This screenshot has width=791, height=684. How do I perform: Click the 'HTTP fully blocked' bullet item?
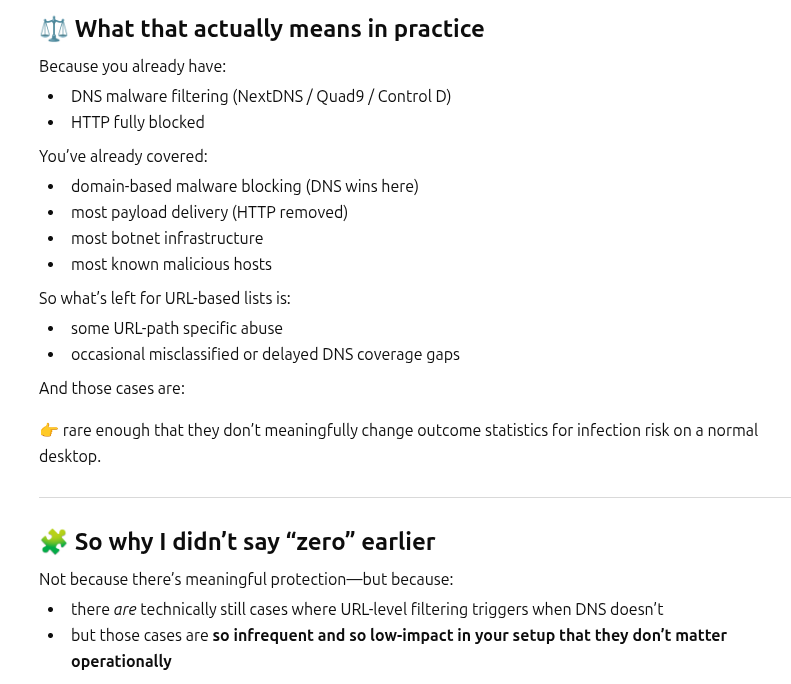[x=138, y=122]
